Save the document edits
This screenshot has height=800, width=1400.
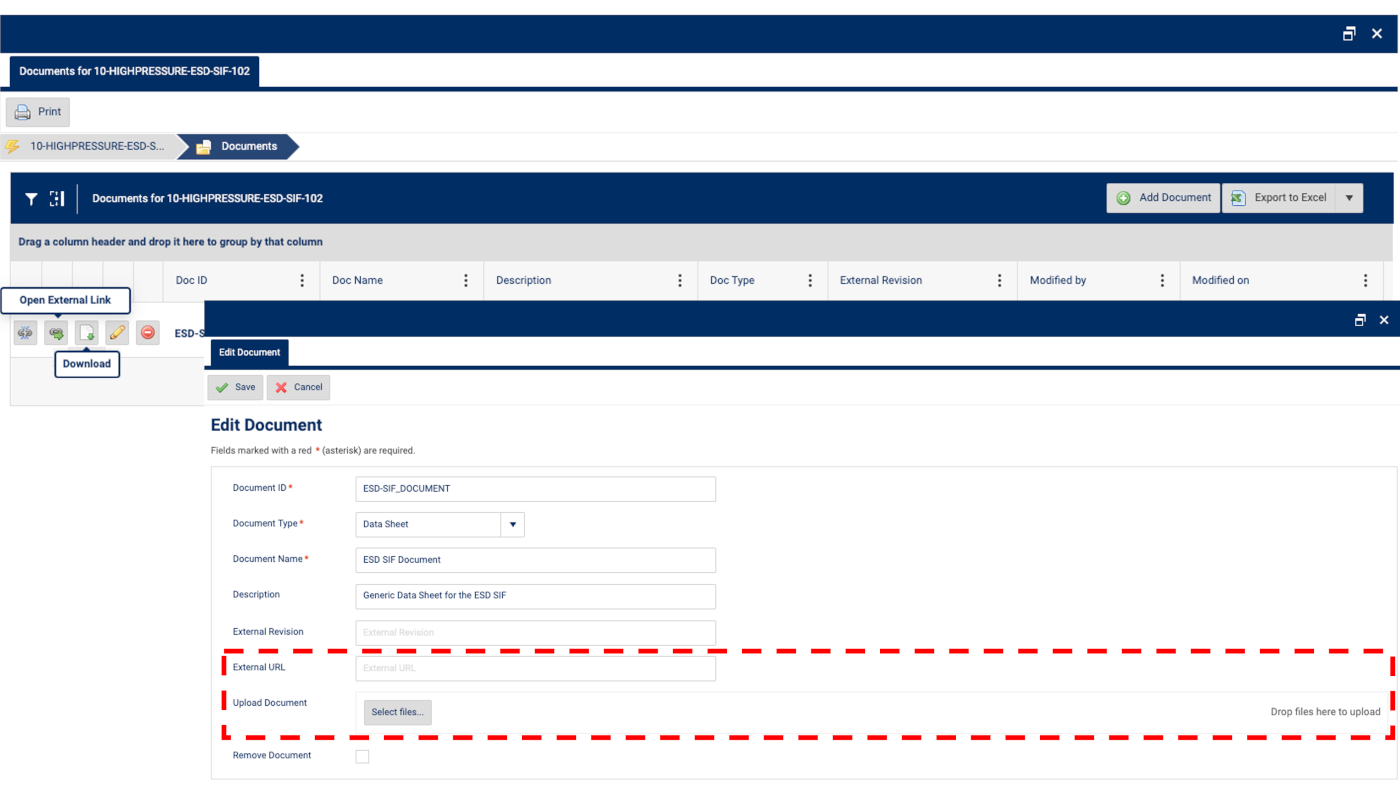pyautogui.click(x=236, y=387)
